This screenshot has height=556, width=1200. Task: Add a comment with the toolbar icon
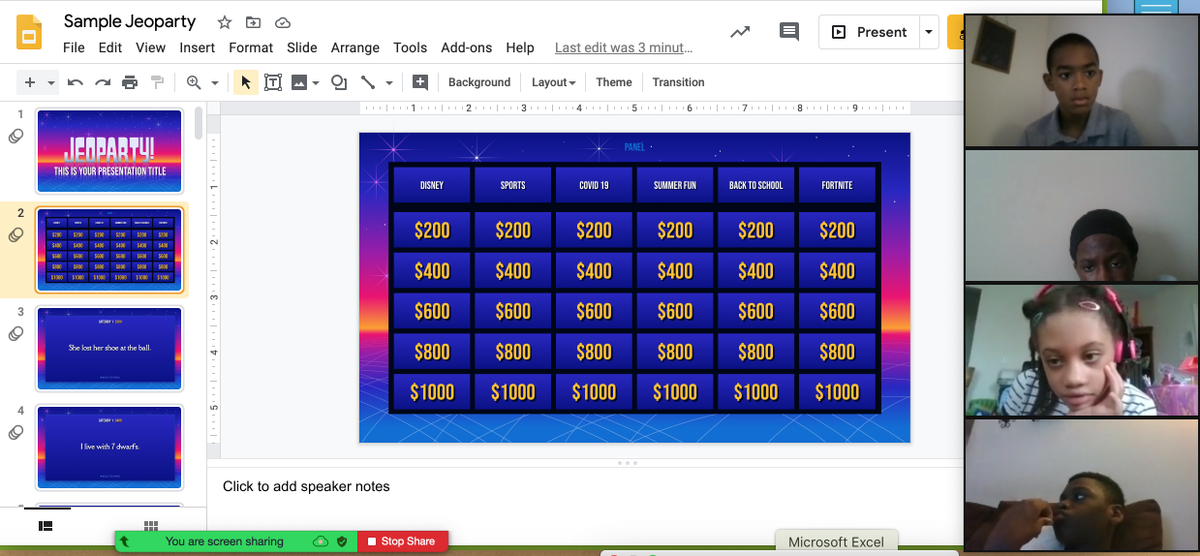(420, 82)
